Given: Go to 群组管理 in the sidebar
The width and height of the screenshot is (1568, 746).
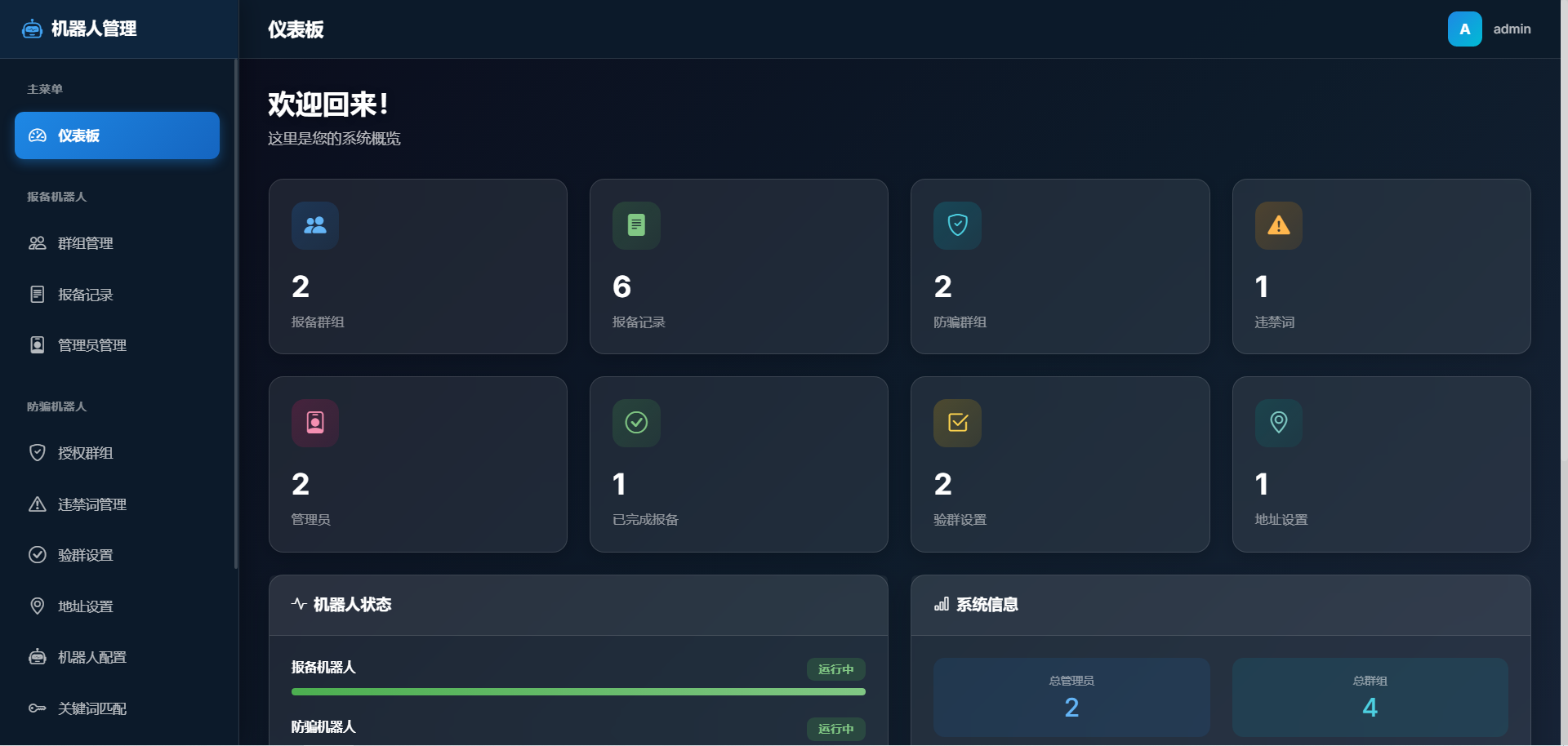Looking at the screenshot, I should point(85,243).
